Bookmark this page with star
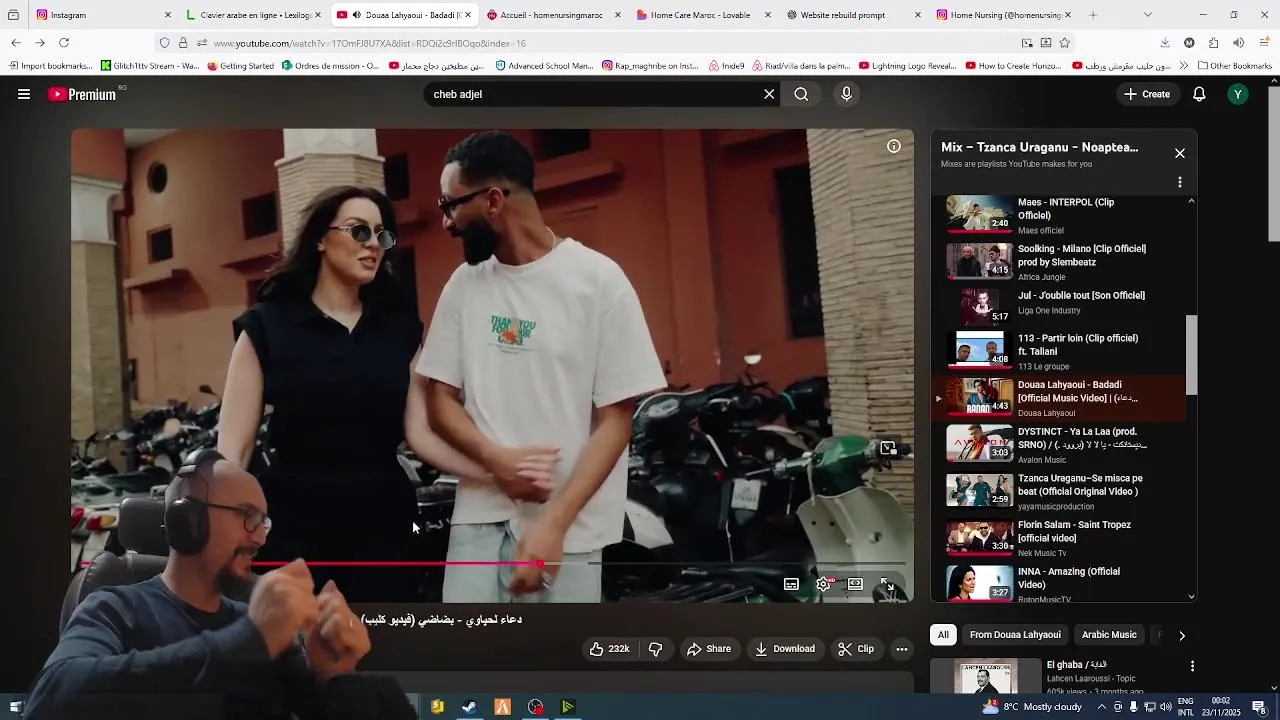Viewport: 1280px width, 720px height. (x=1065, y=43)
